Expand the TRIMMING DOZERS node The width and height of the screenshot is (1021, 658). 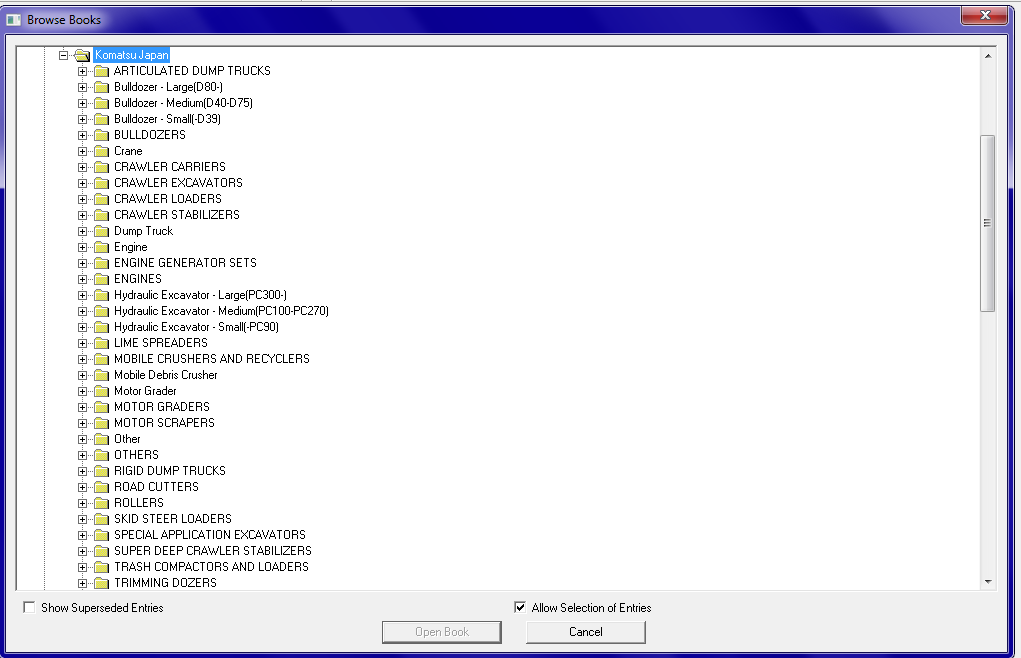point(82,583)
